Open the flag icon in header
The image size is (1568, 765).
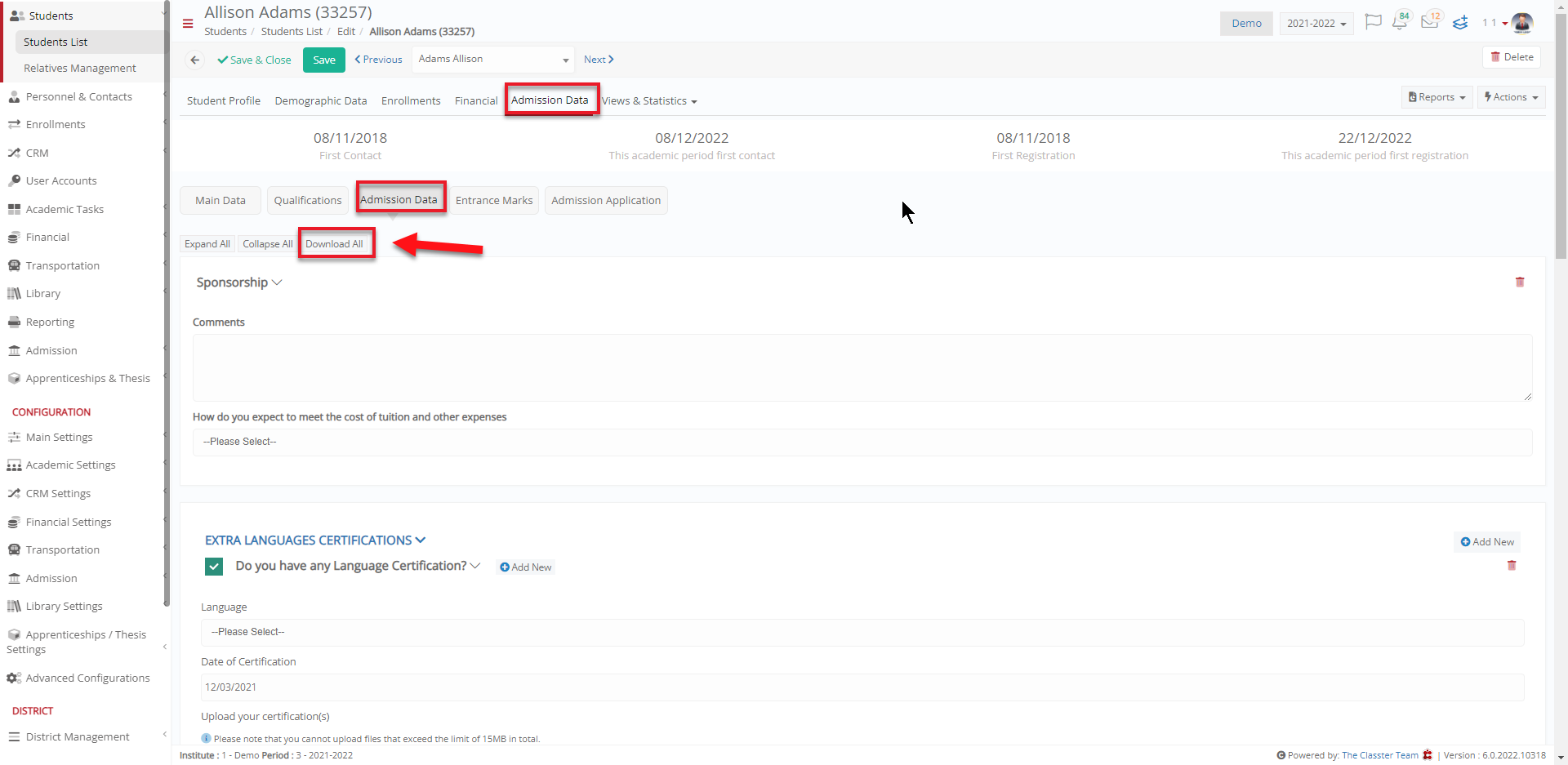tap(1374, 22)
